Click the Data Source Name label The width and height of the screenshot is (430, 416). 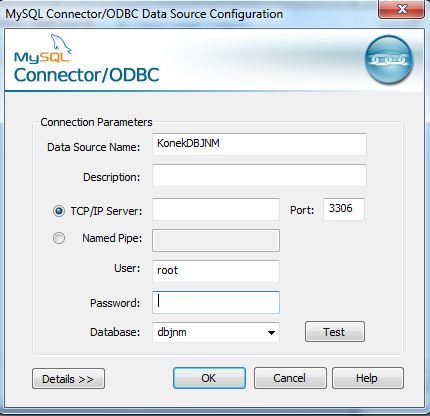(94, 147)
